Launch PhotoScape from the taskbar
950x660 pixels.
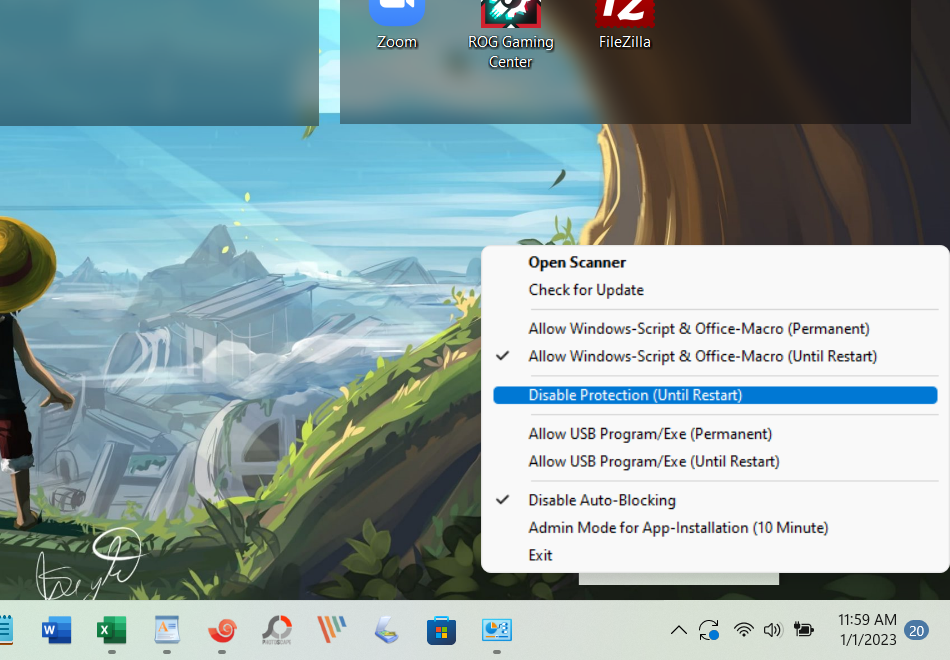[277, 630]
